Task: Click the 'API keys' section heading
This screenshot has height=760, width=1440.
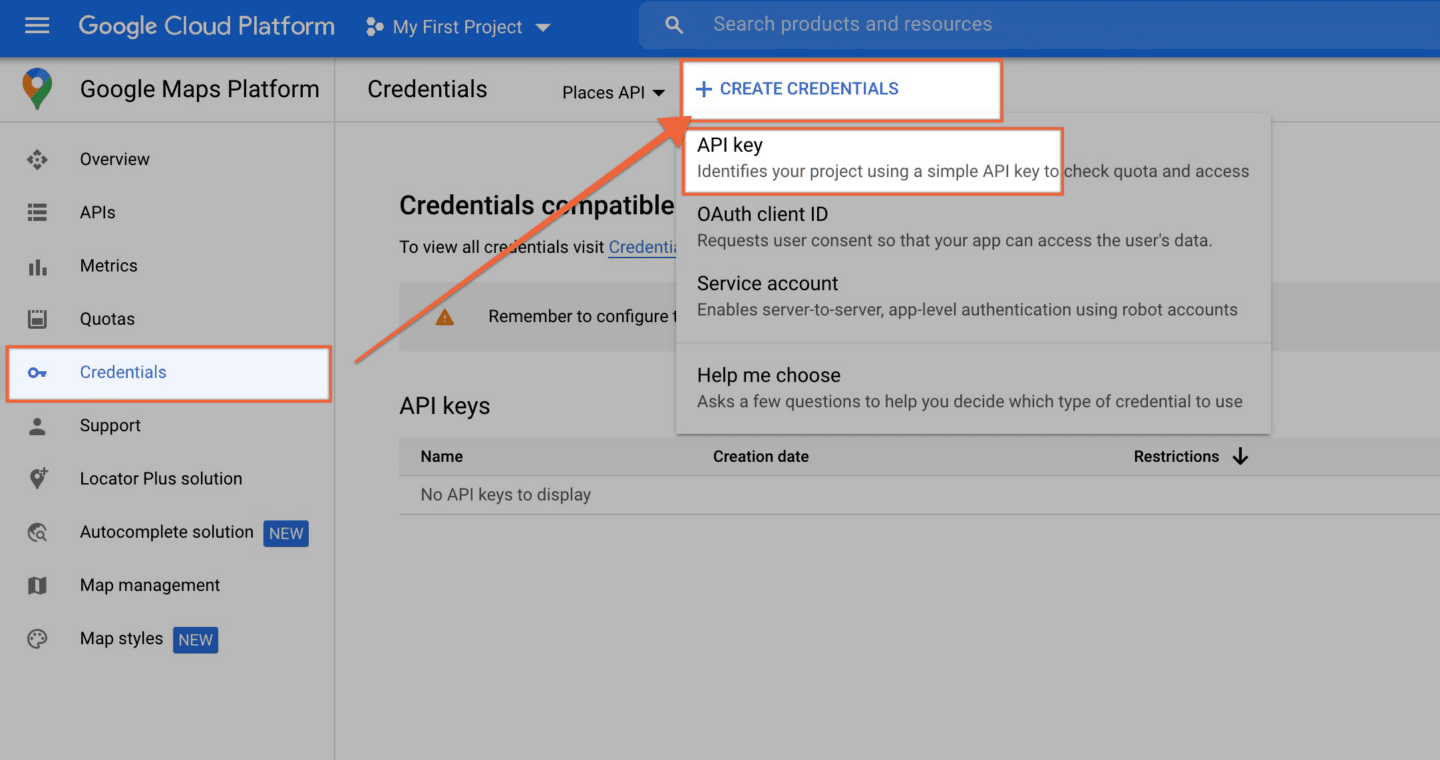Action: tap(445, 406)
